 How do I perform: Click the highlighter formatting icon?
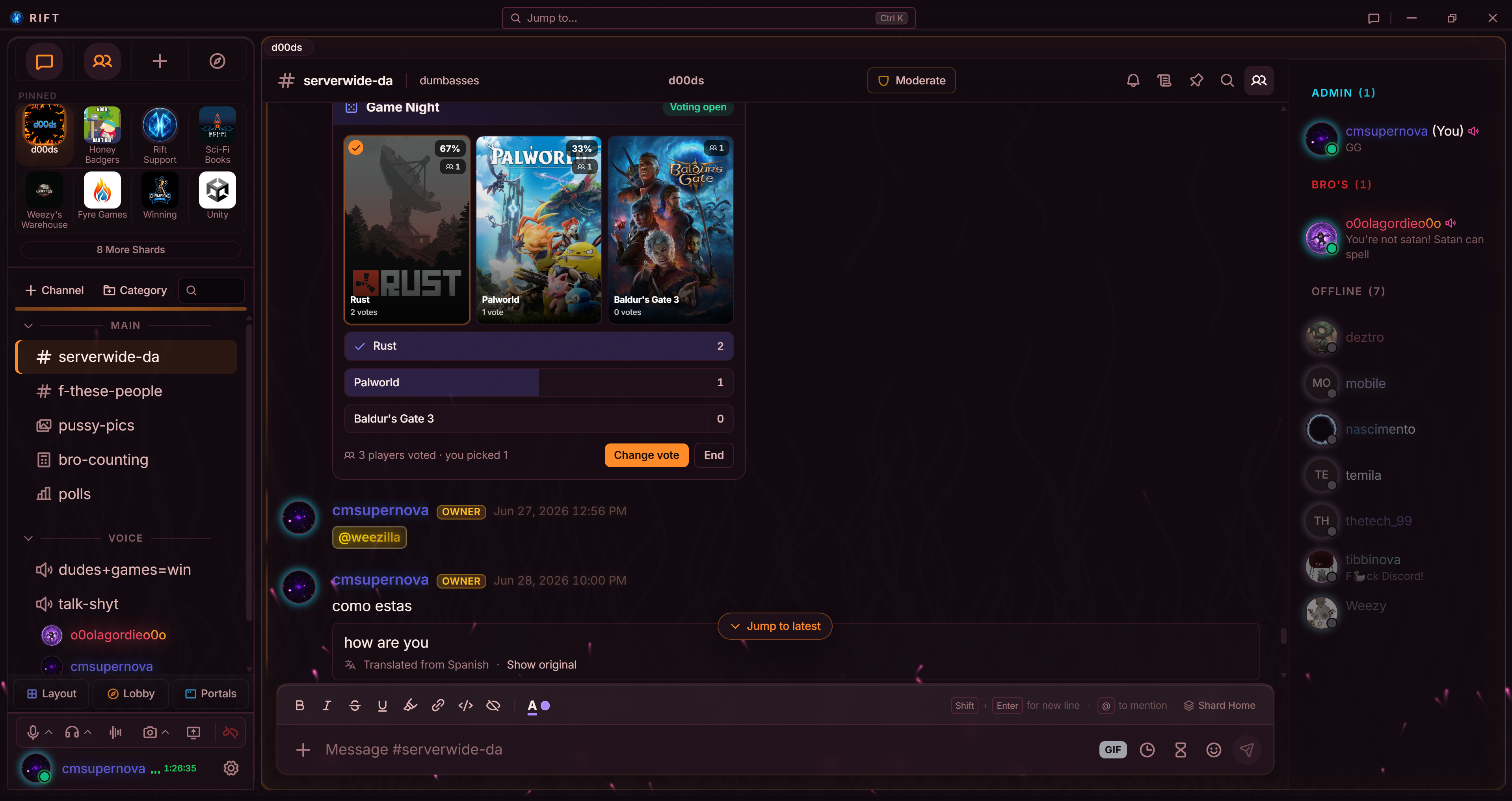pyautogui.click(x=410, y=705)
